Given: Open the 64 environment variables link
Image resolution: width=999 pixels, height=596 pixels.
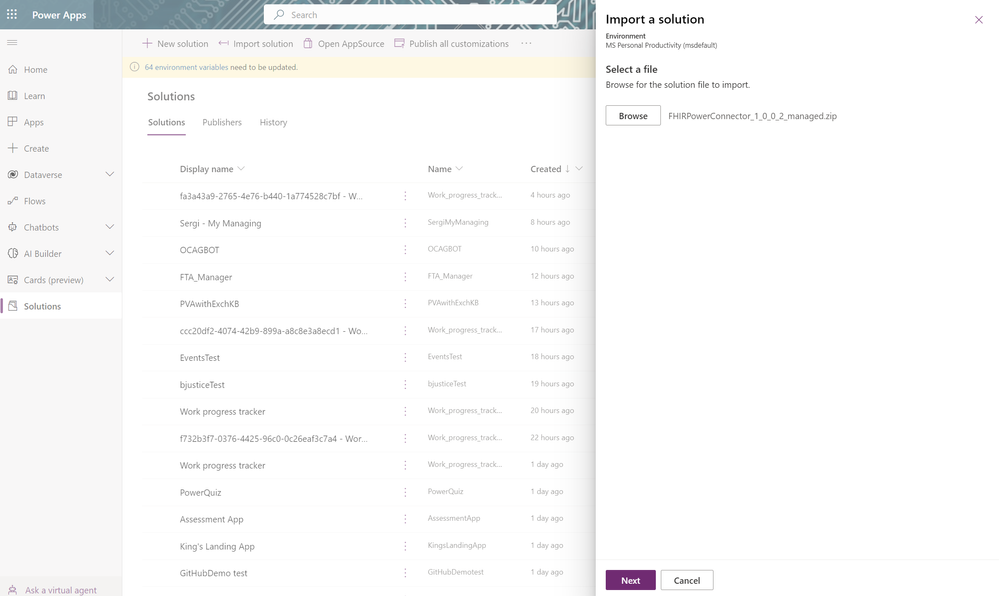Looking at the screenshot, I should coord(186,67).
